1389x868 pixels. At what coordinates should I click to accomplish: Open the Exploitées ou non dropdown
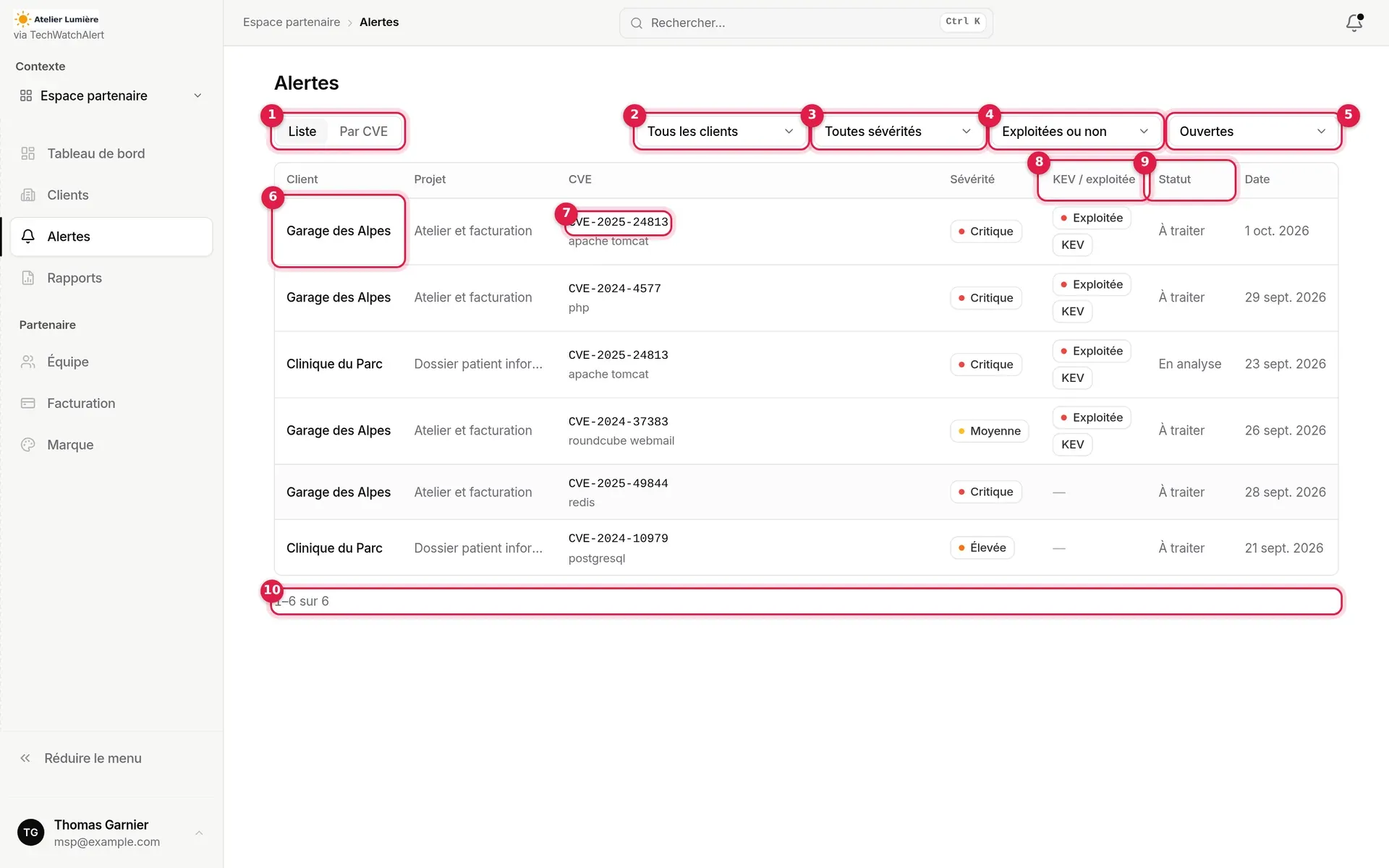point(1075,131)
